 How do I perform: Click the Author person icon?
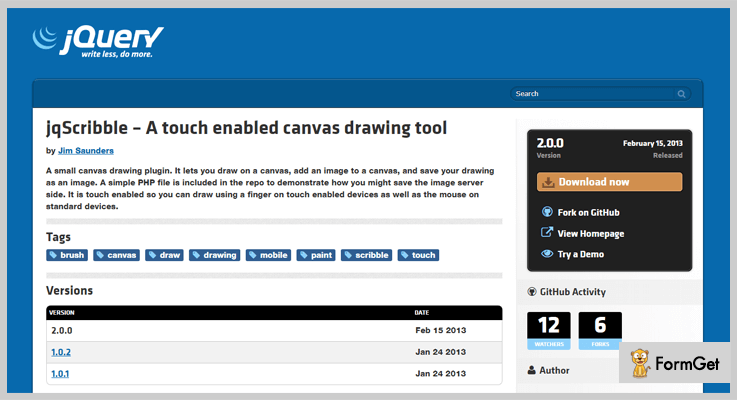531,370
